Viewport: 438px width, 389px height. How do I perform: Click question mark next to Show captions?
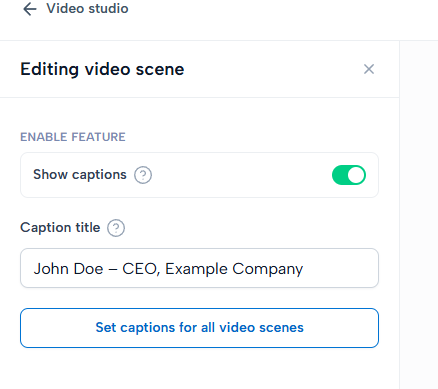143,175
